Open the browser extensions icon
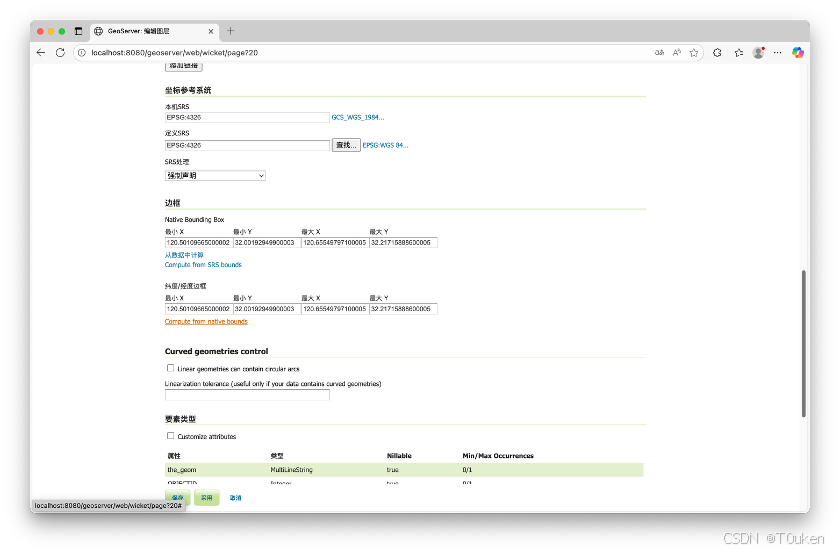 [x=717, y=53]
